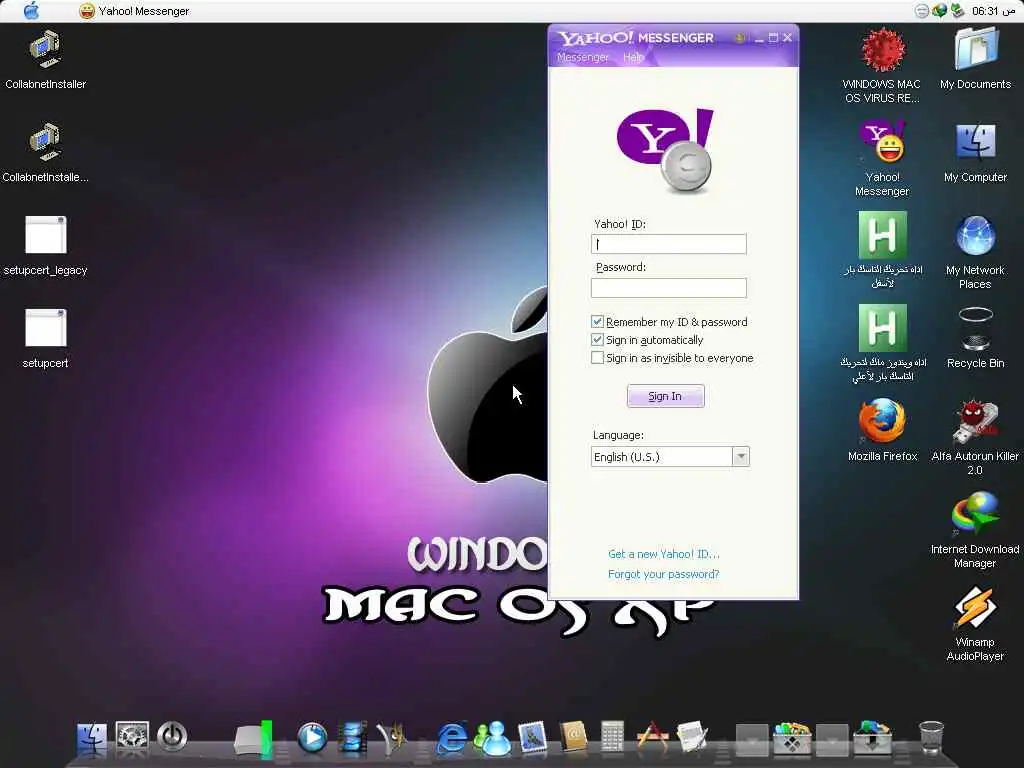
Task: Enable Sign in as invisible to everyone
Action: click(597, 358)
